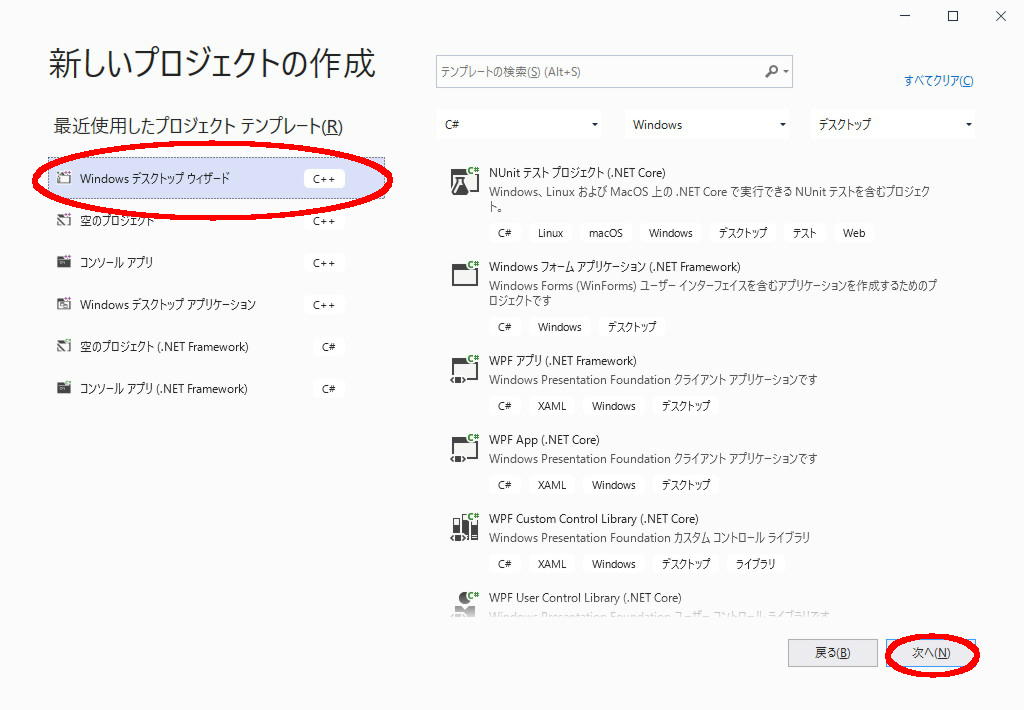The height and width of the screenshot is (710, 1024).
Task: Click XAML tag under WPF App (.NET Core)
Action: pos(552,485)
